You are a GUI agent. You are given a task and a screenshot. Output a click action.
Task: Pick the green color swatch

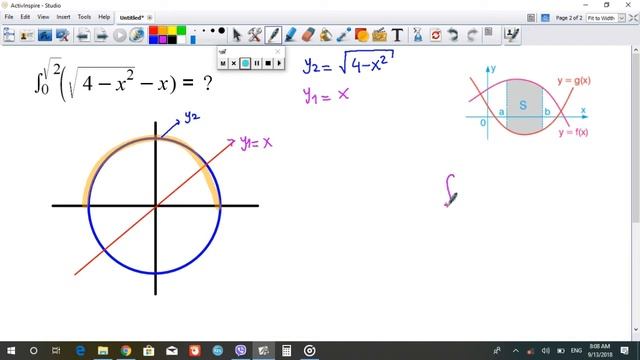pos(182,31)
